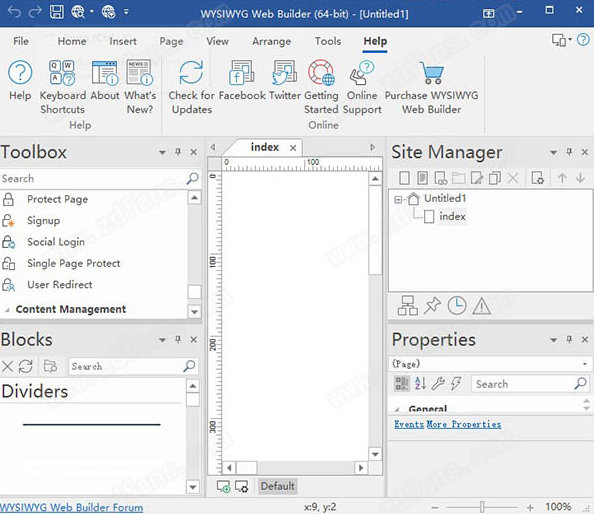Click the zoom out minus button
Screen dimensions: 594x514
(x=435, y=507)
